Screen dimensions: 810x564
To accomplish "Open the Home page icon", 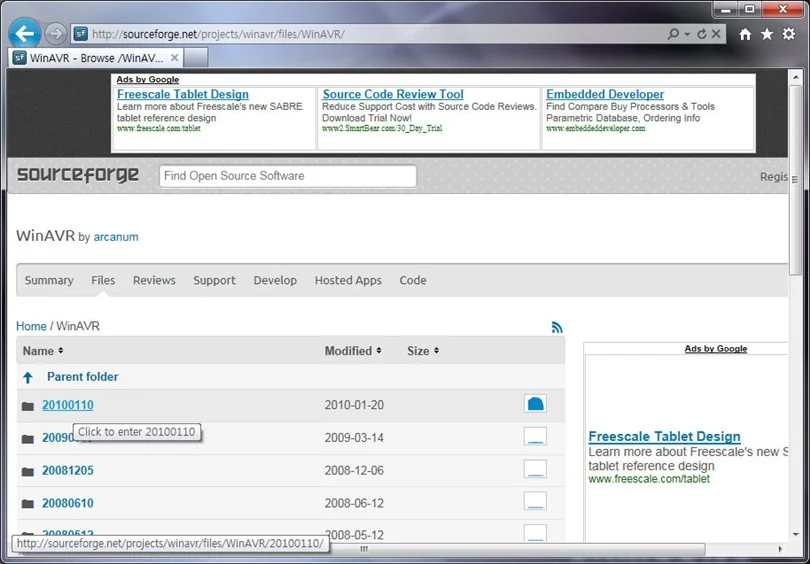I will point(745,35).
